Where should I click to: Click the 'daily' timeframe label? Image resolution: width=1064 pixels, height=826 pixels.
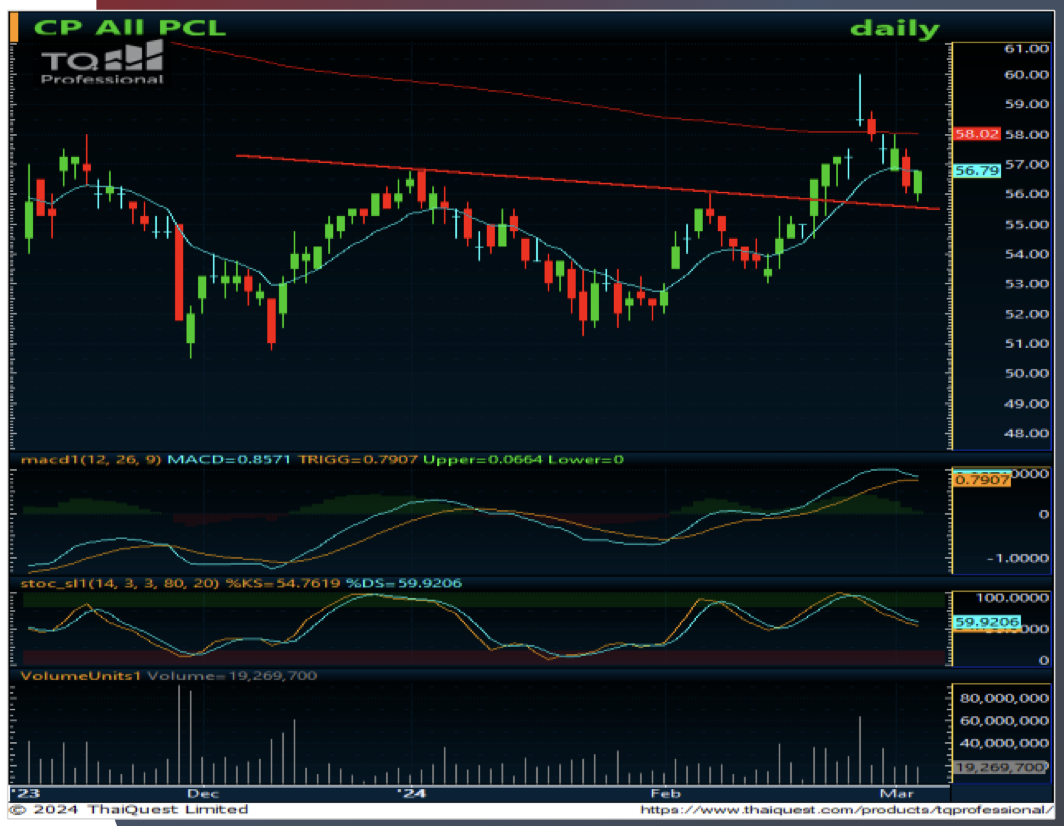pyautogui.click(x=894, y=29)
